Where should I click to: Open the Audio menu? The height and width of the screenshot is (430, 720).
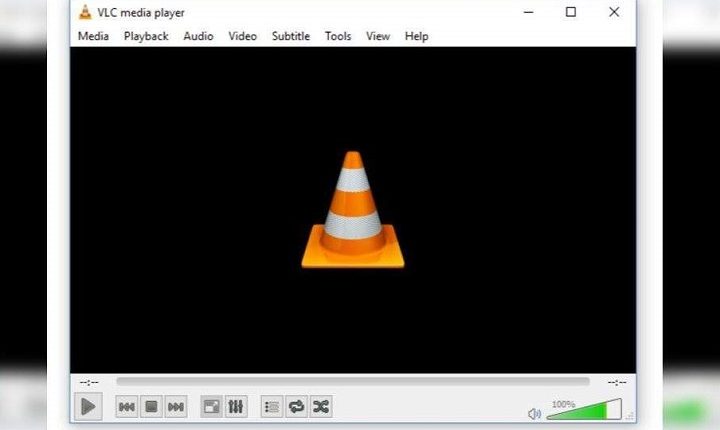pos(198,36)
